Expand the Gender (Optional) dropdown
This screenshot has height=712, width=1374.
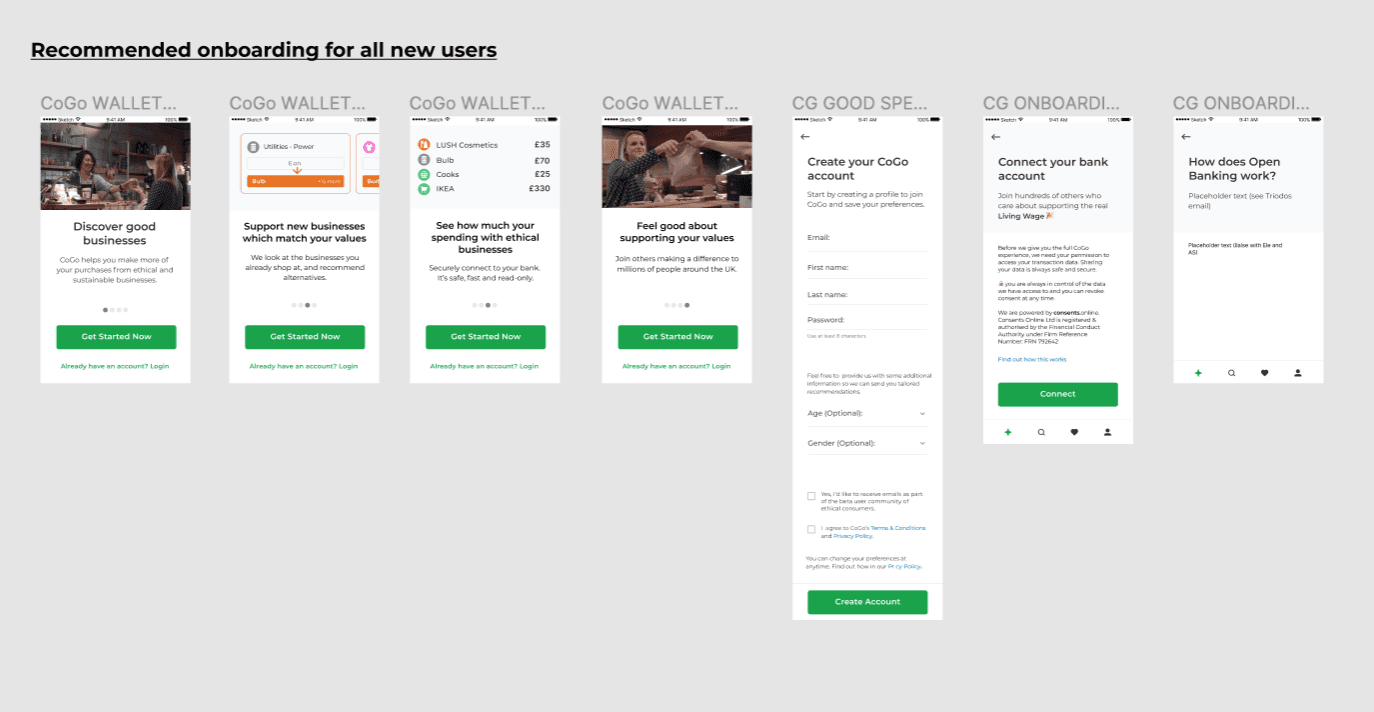pyautogui.click(x=867, y=443)
